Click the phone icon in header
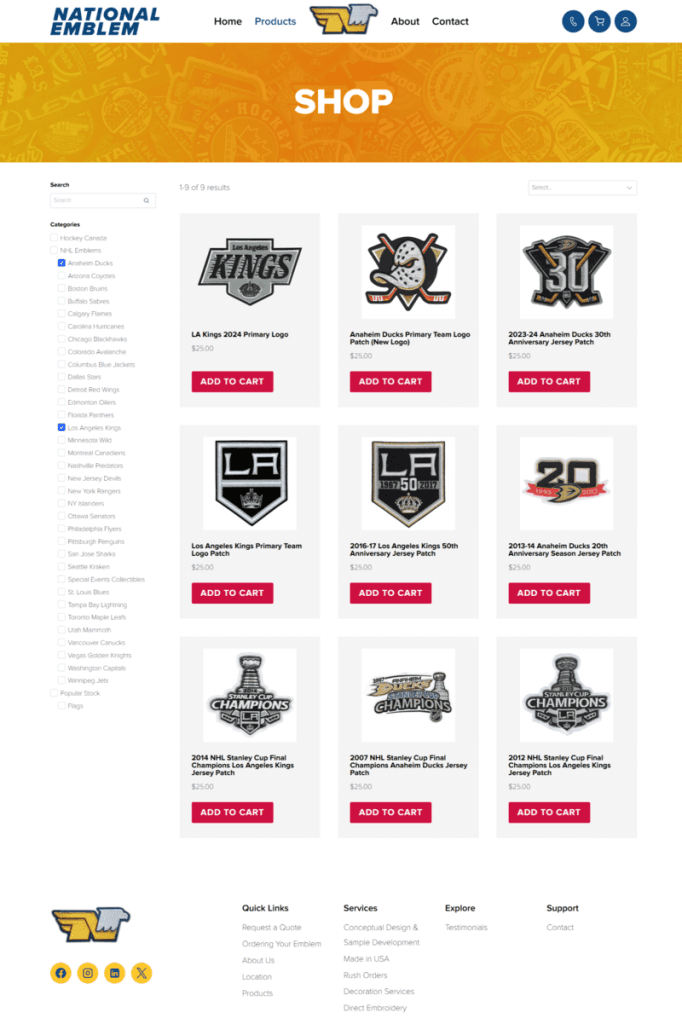682x1024 pixels. (573, 21)
